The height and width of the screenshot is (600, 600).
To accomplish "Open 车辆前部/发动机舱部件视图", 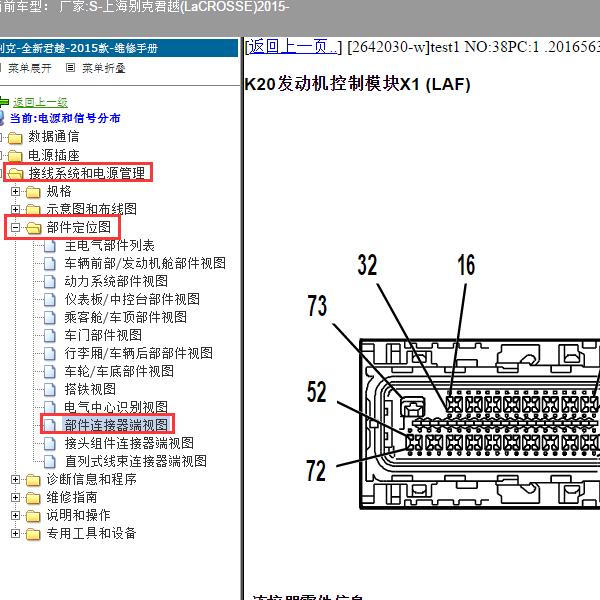I will (145, 263).
